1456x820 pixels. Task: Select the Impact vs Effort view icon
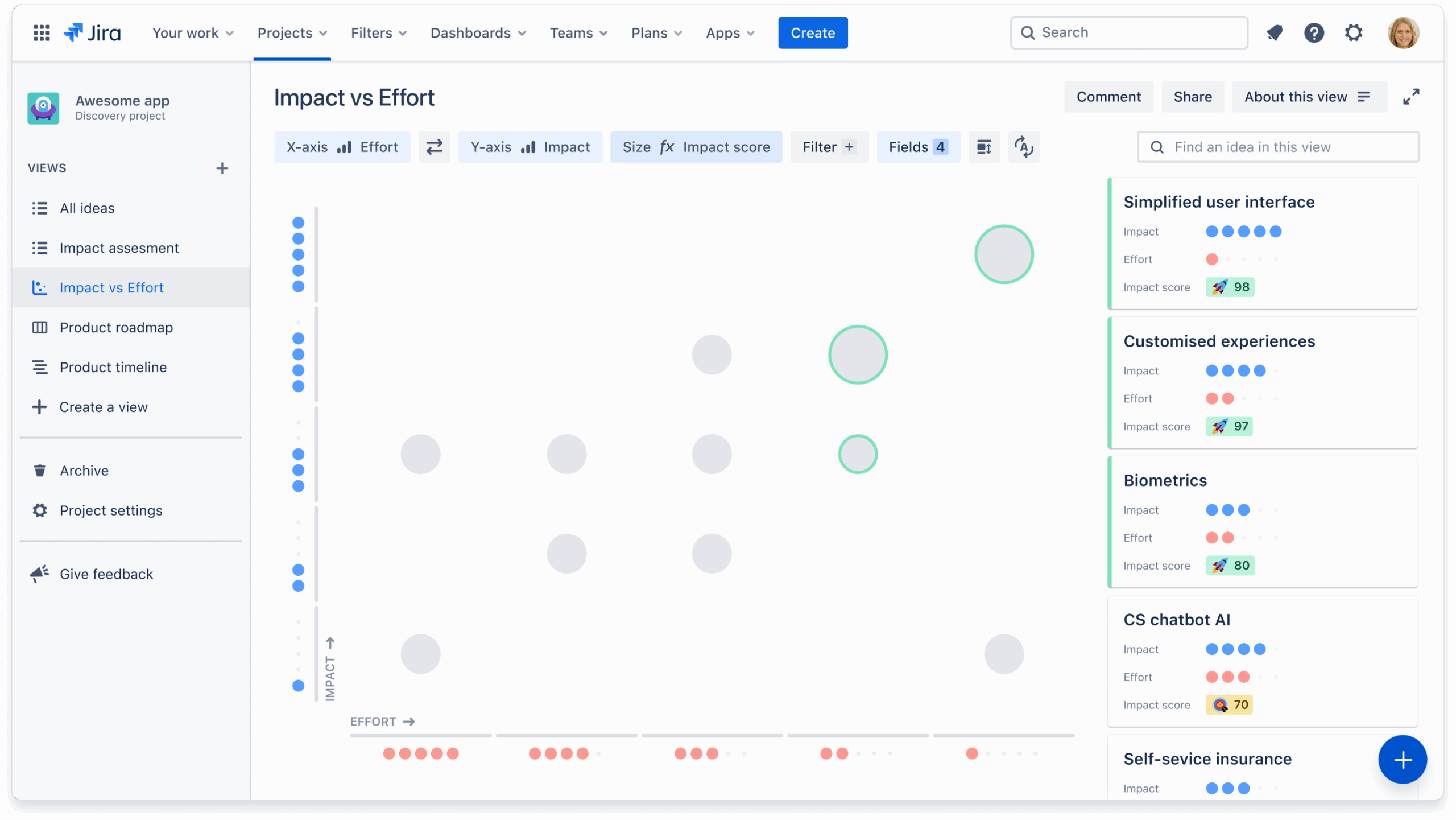(x=40, y=287)
